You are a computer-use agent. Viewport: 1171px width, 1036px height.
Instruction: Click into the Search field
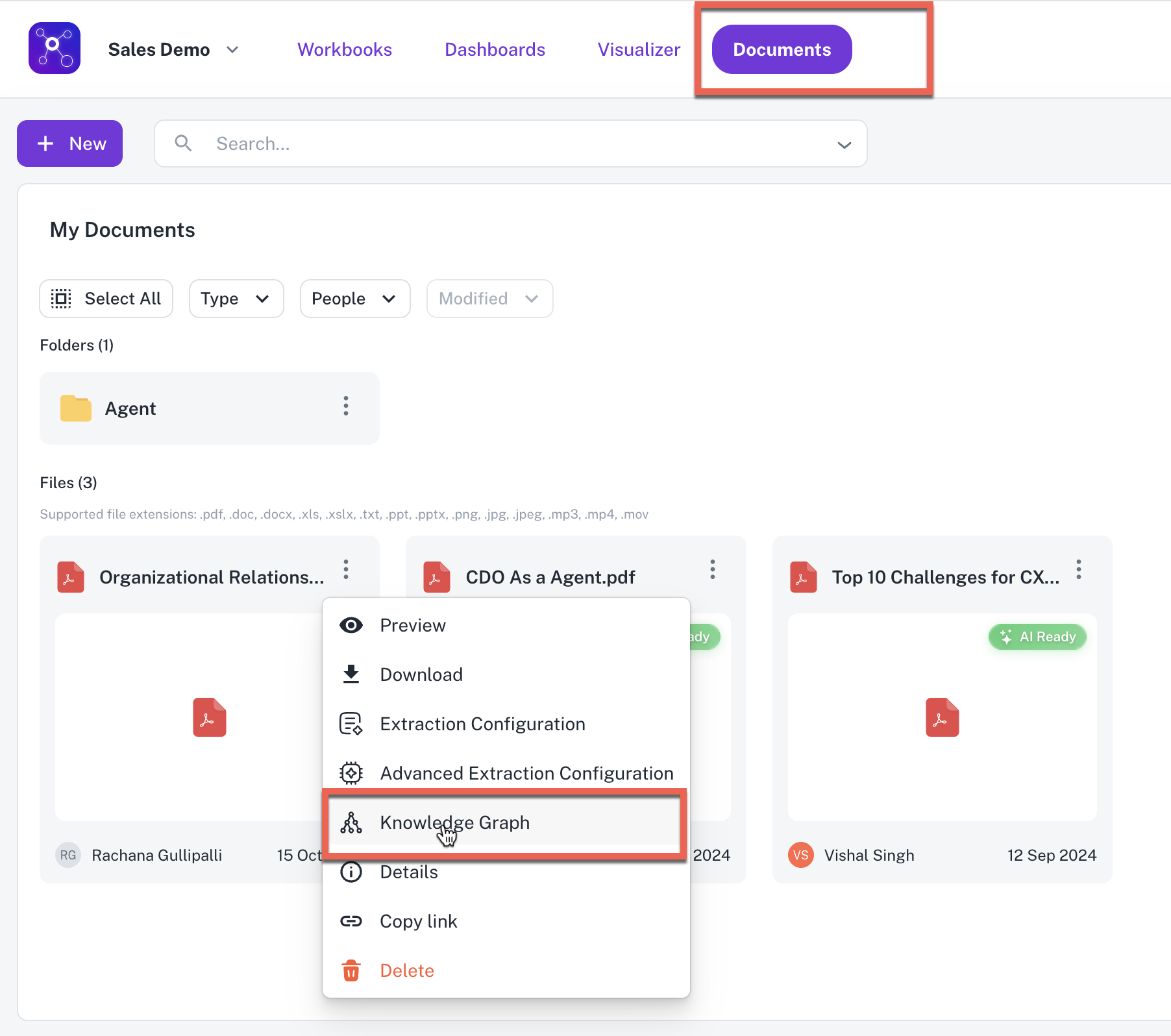point(506,143)
